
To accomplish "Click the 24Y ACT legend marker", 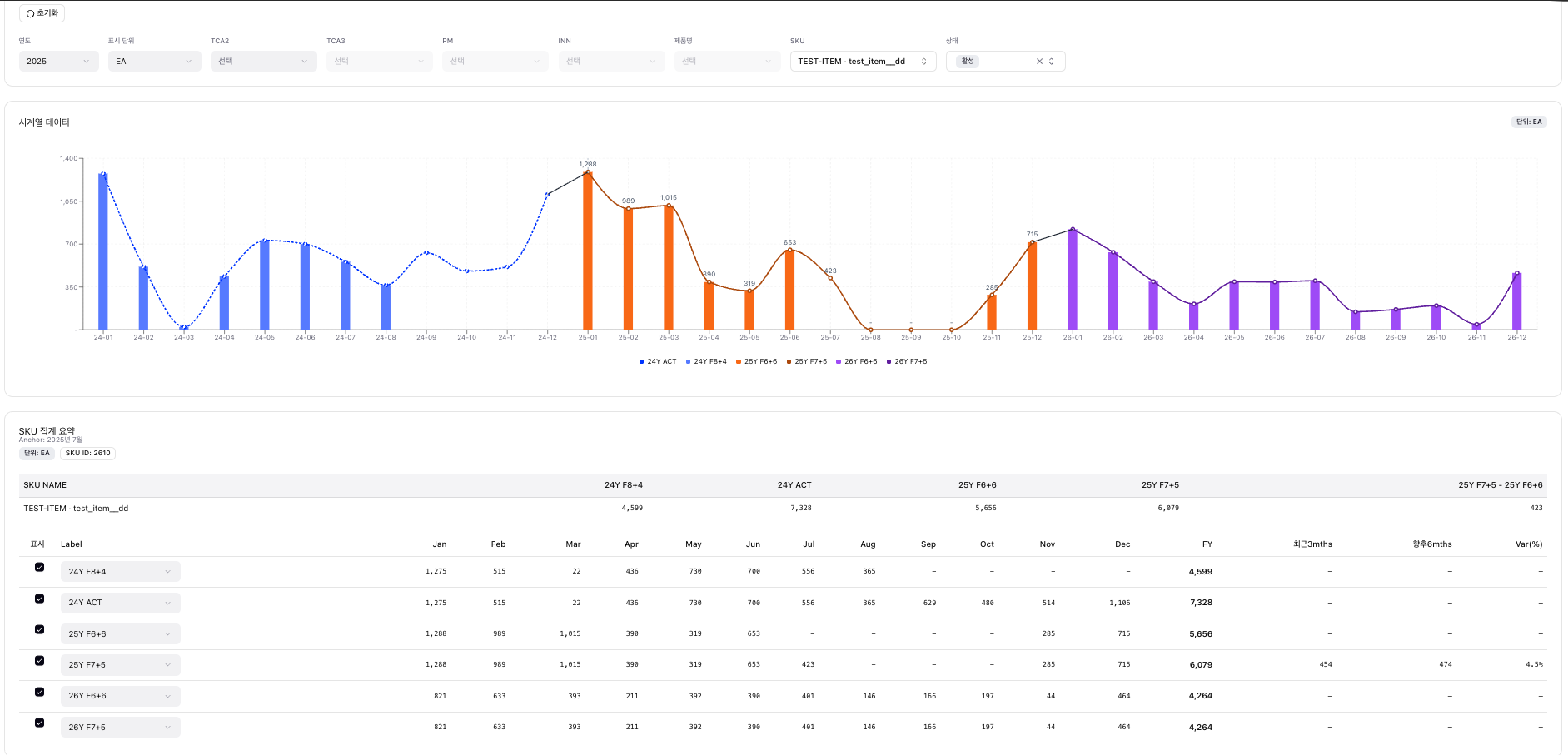I will tap(641, 362).
